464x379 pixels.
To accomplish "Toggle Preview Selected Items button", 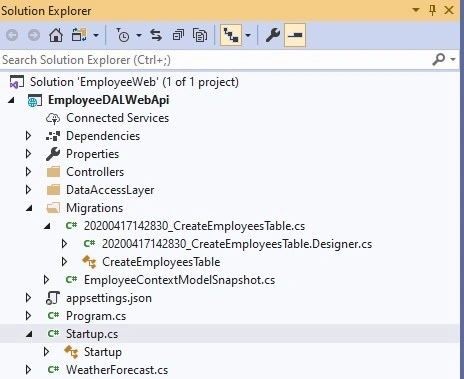I will (x=295, y=35).
